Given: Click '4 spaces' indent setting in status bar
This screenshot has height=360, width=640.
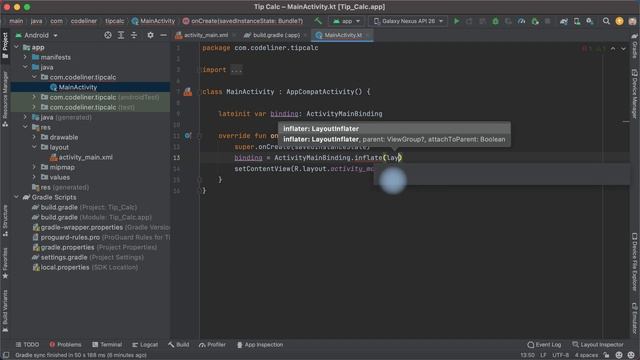Looking at the screenshot, I should (586, 355).
